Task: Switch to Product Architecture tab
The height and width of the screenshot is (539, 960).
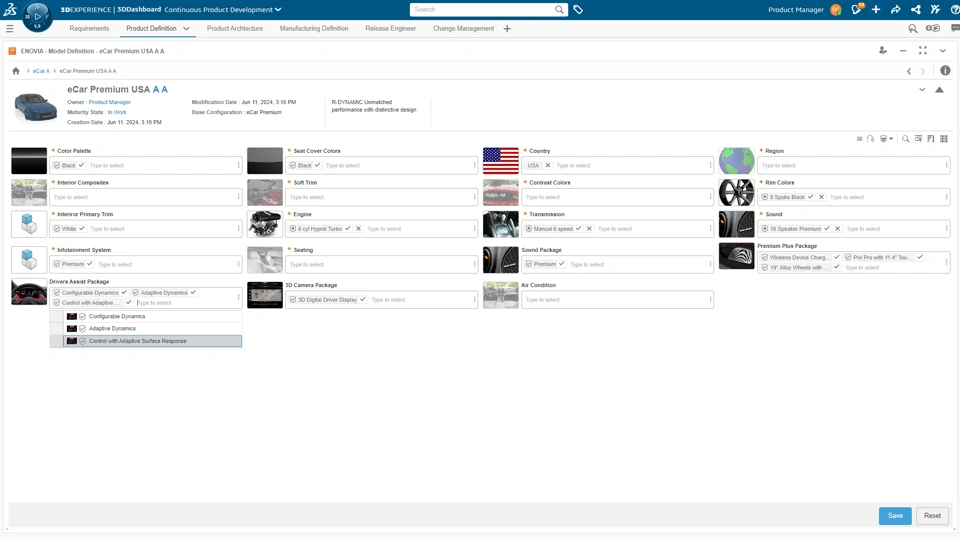Action: [234, 29]
